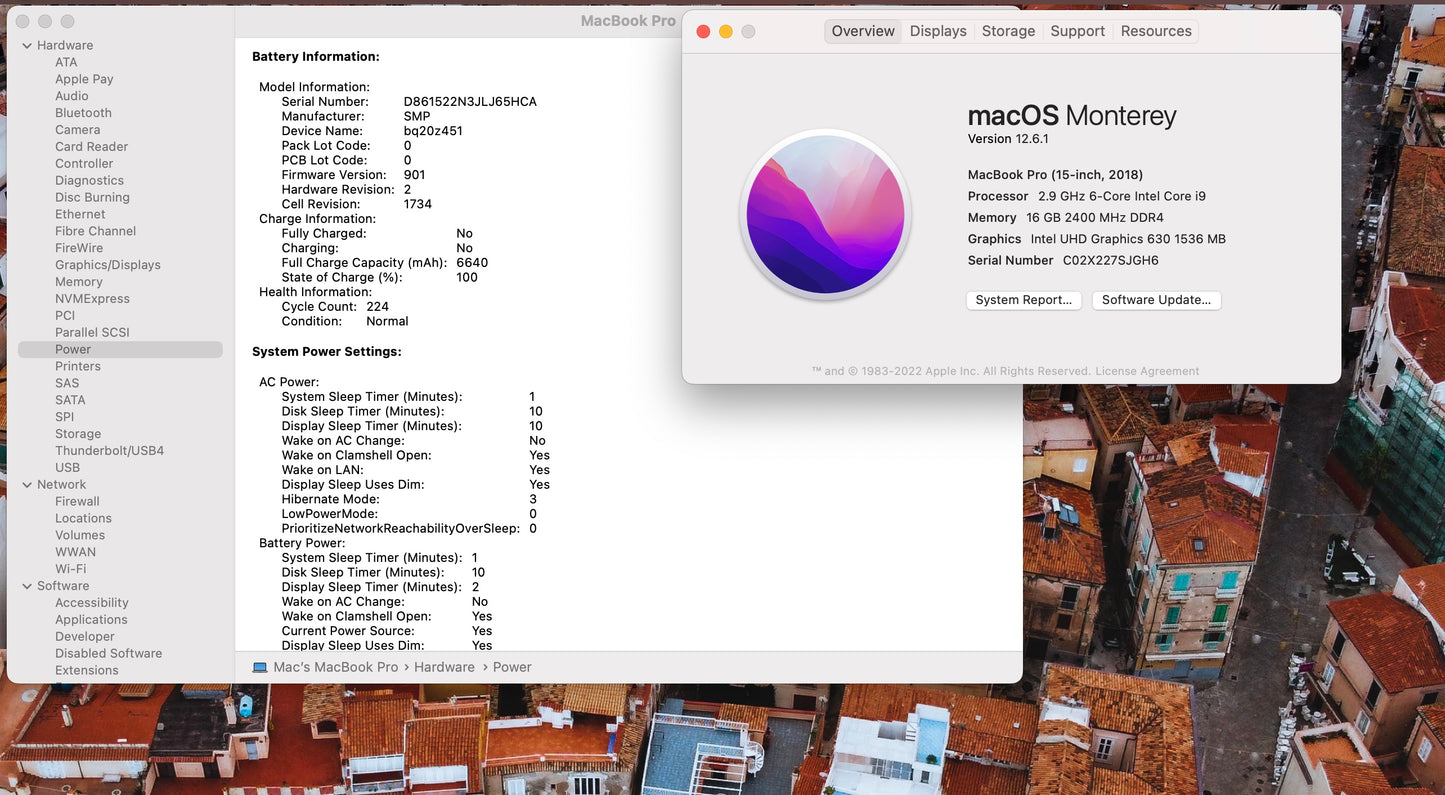Click the Software Update button
The width and height of the screenshot is (1445, 795).
click(x=1155, y=300)
